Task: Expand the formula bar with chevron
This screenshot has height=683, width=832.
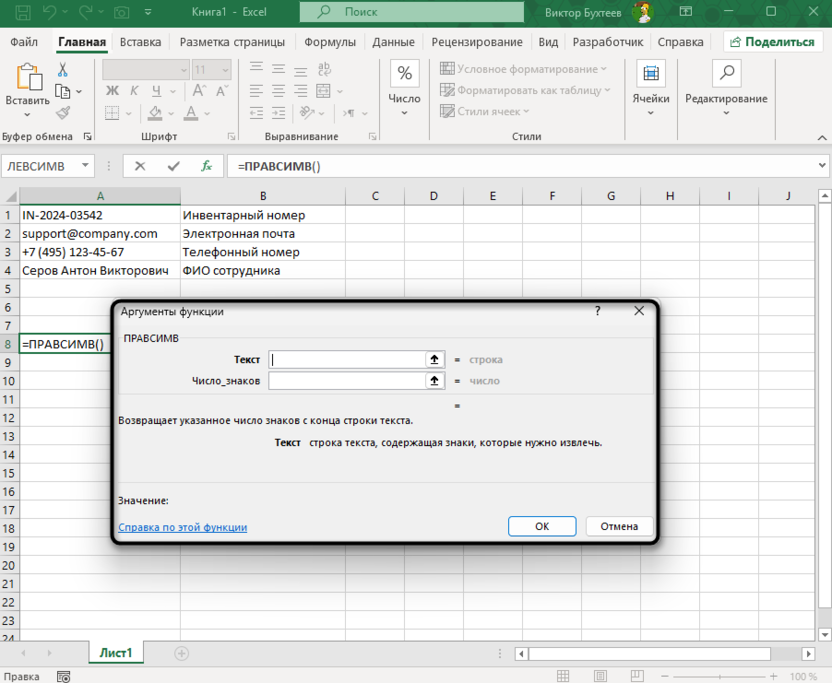Action: [x=822, y=166]
